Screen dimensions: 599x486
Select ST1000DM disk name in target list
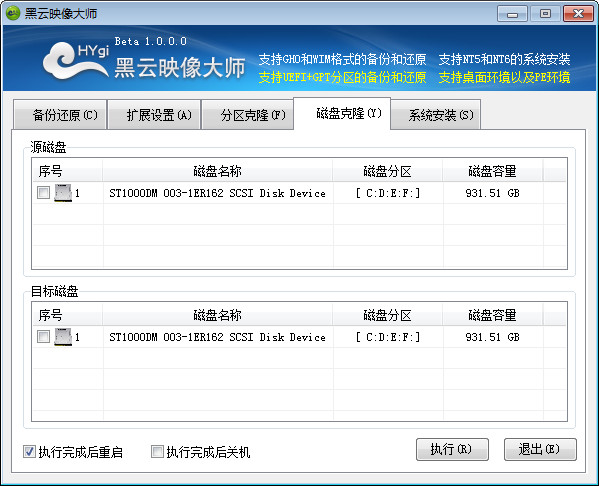pos(217,337)
